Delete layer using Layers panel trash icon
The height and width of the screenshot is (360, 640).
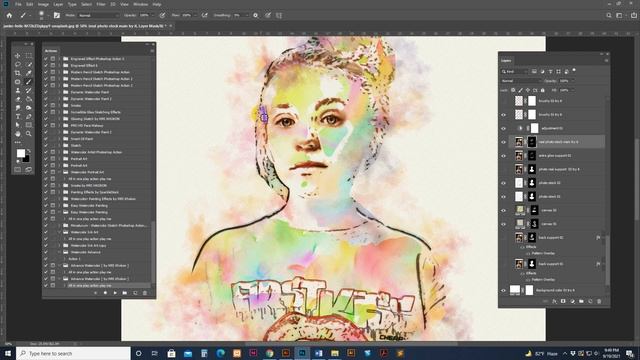[x=599, y=301]
